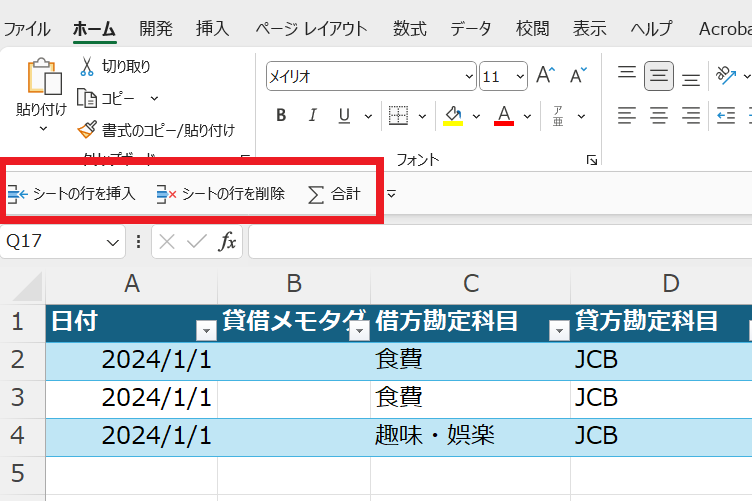Screen dimensions: 752x501
Task: Open the font name メイリオ dropdown
Action: [x=469, y=76]
